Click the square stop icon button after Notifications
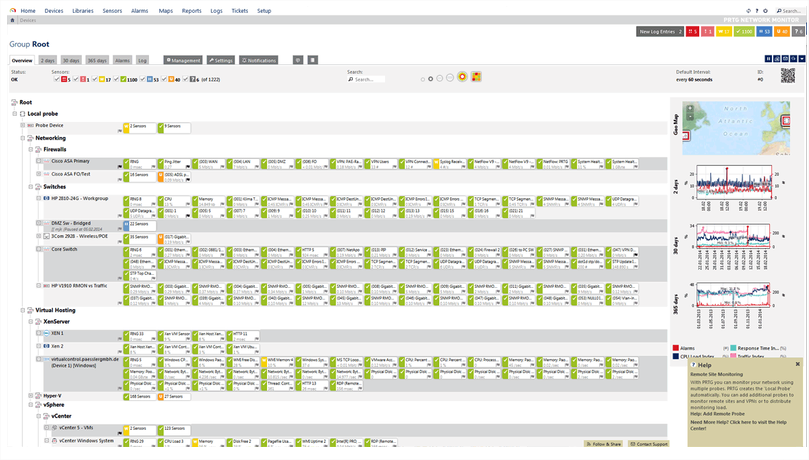Image resolution: width=809 pixels, height=460 pixels. (x=313, y=60)
